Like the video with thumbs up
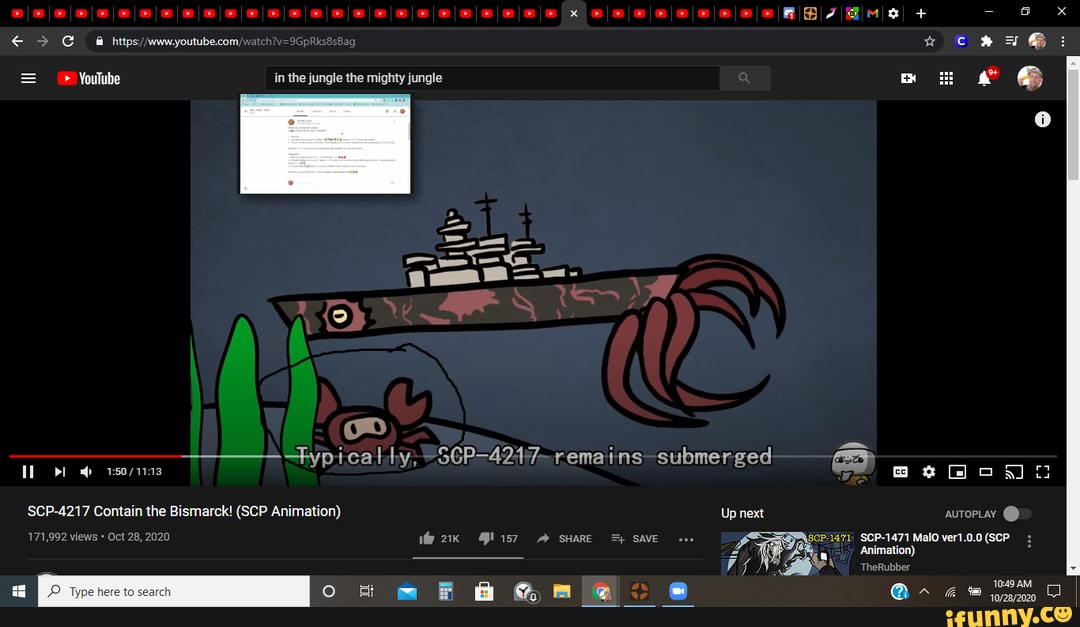The image size is (1080, 627). pos(427,538)
